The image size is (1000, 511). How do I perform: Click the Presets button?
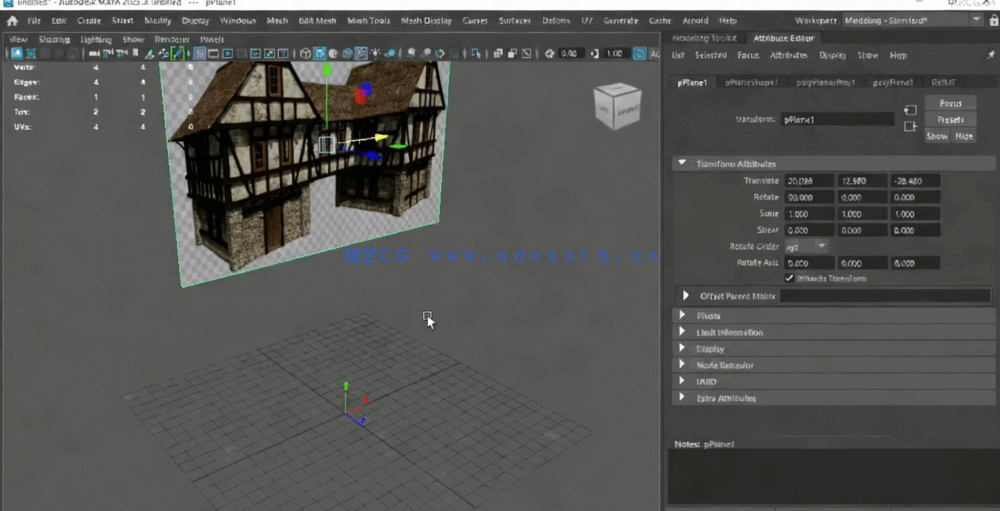(x=950, y=119)
